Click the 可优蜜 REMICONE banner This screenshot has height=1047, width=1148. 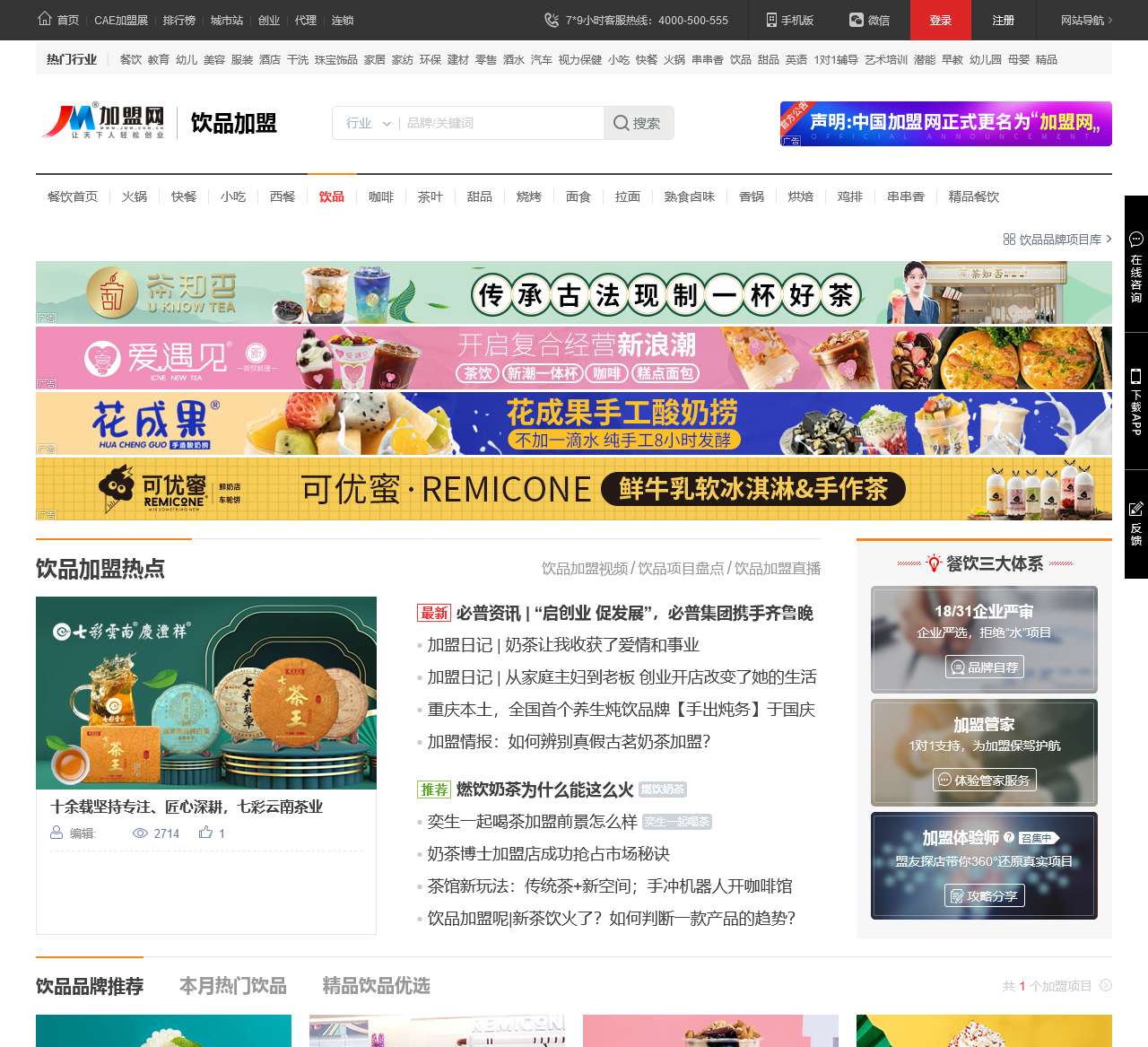tap(574, 489)
